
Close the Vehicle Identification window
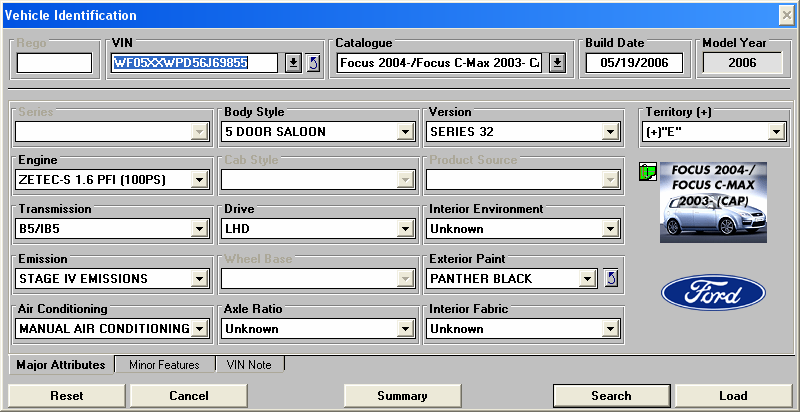tap(786, 16)
